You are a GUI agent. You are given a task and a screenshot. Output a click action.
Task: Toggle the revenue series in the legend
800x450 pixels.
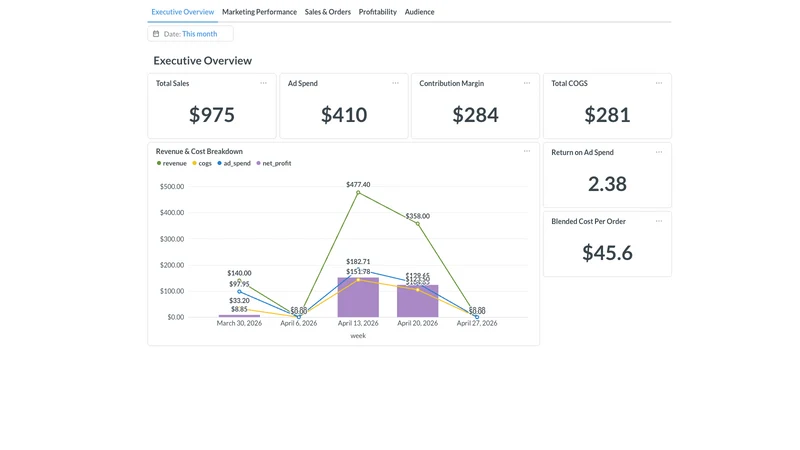(171, 163)
